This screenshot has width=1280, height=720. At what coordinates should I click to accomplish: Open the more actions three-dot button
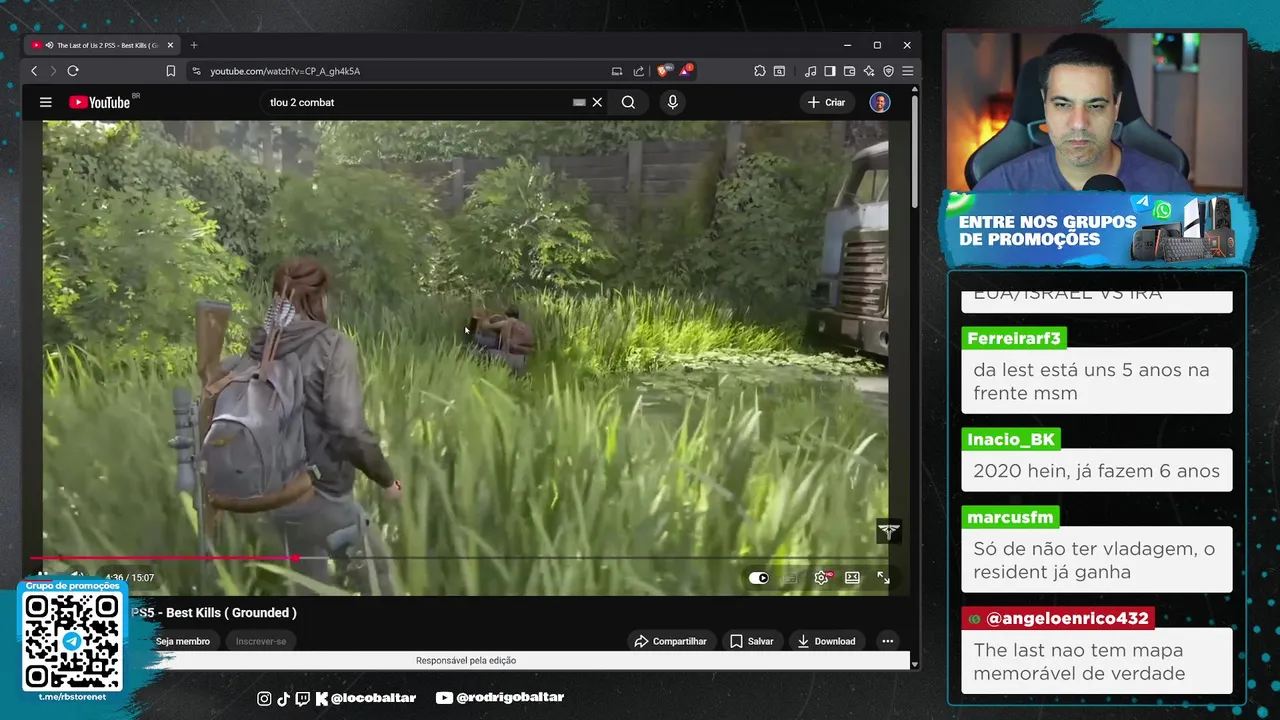pyautogui.click(x=887, y=641)
